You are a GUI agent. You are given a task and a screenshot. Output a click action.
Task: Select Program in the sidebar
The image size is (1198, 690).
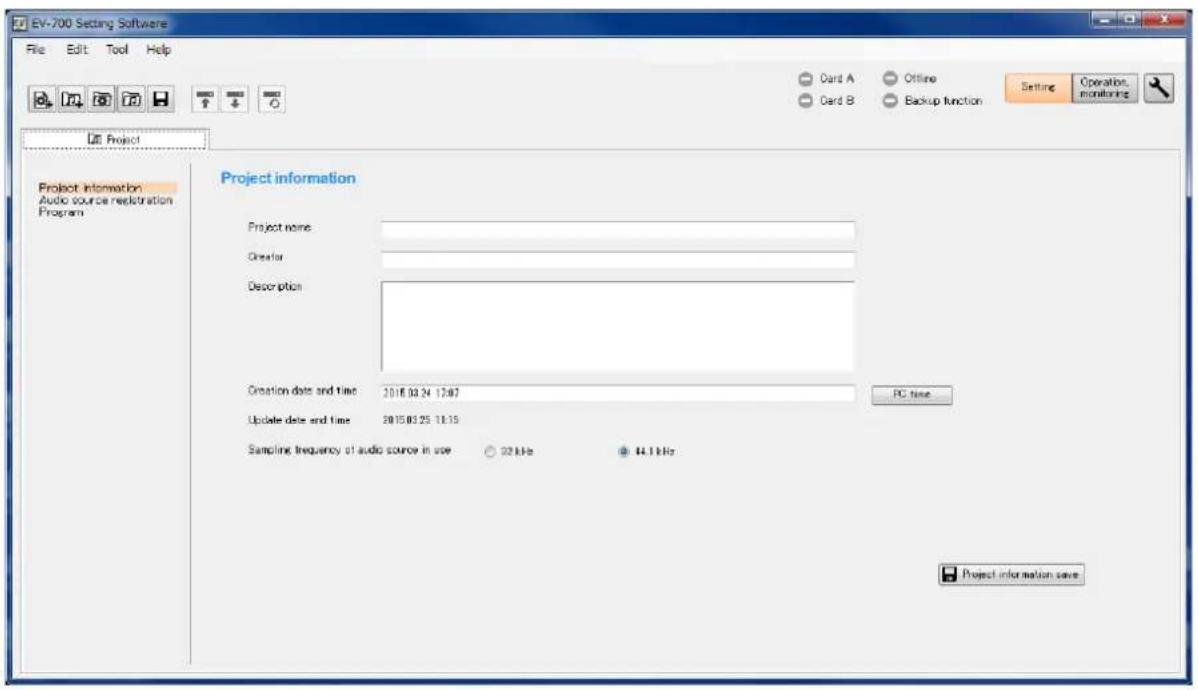(61, 212)
